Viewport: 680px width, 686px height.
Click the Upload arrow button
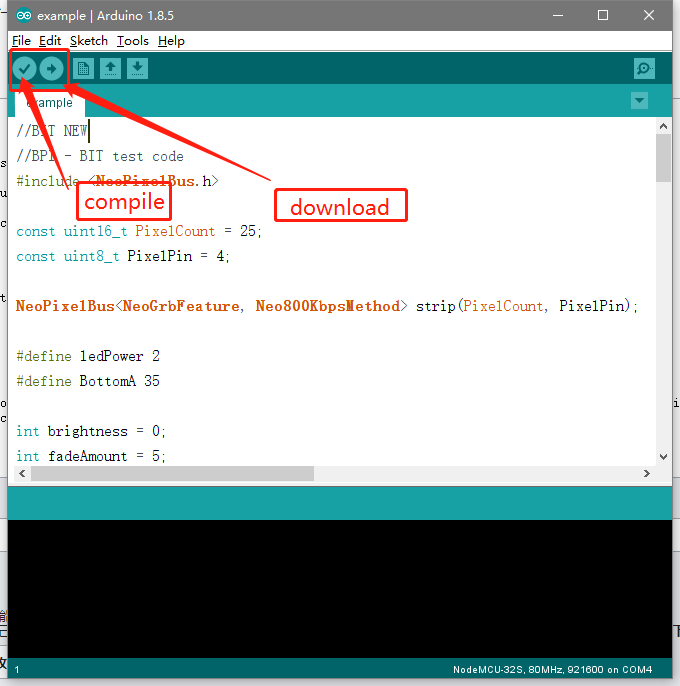[52, 69]
